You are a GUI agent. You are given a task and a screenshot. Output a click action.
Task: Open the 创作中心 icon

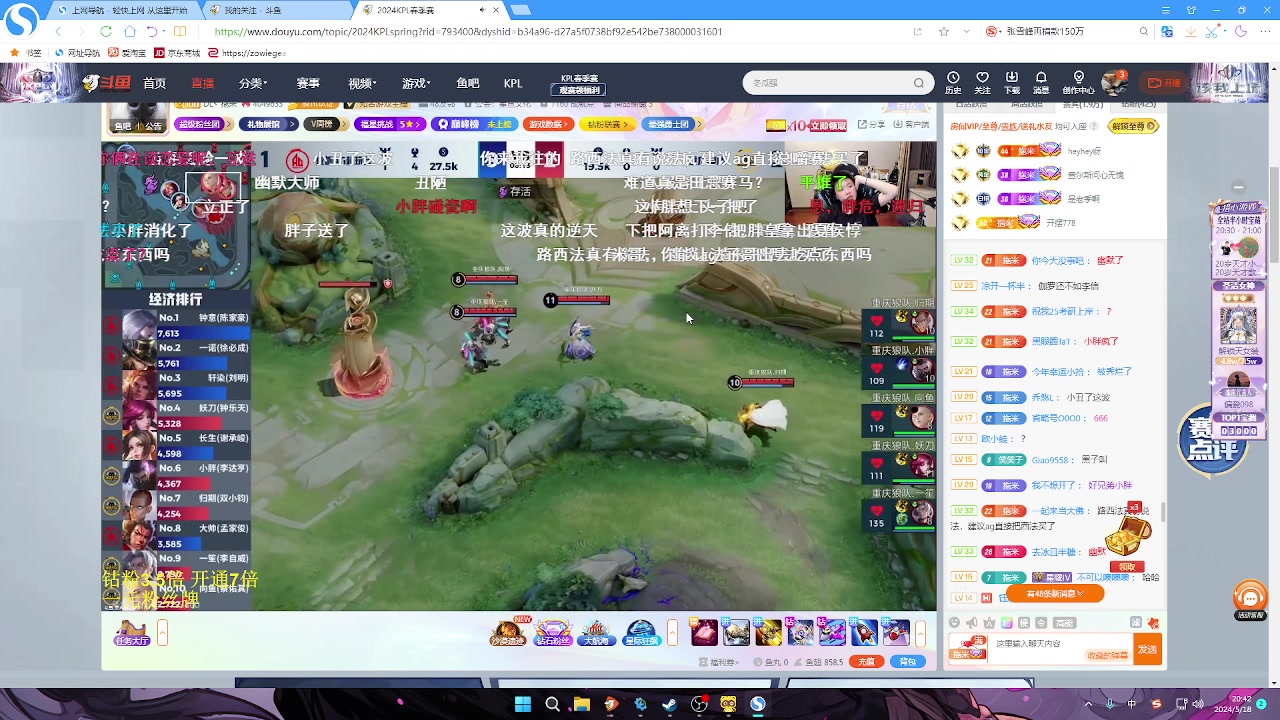[1078, 82]
